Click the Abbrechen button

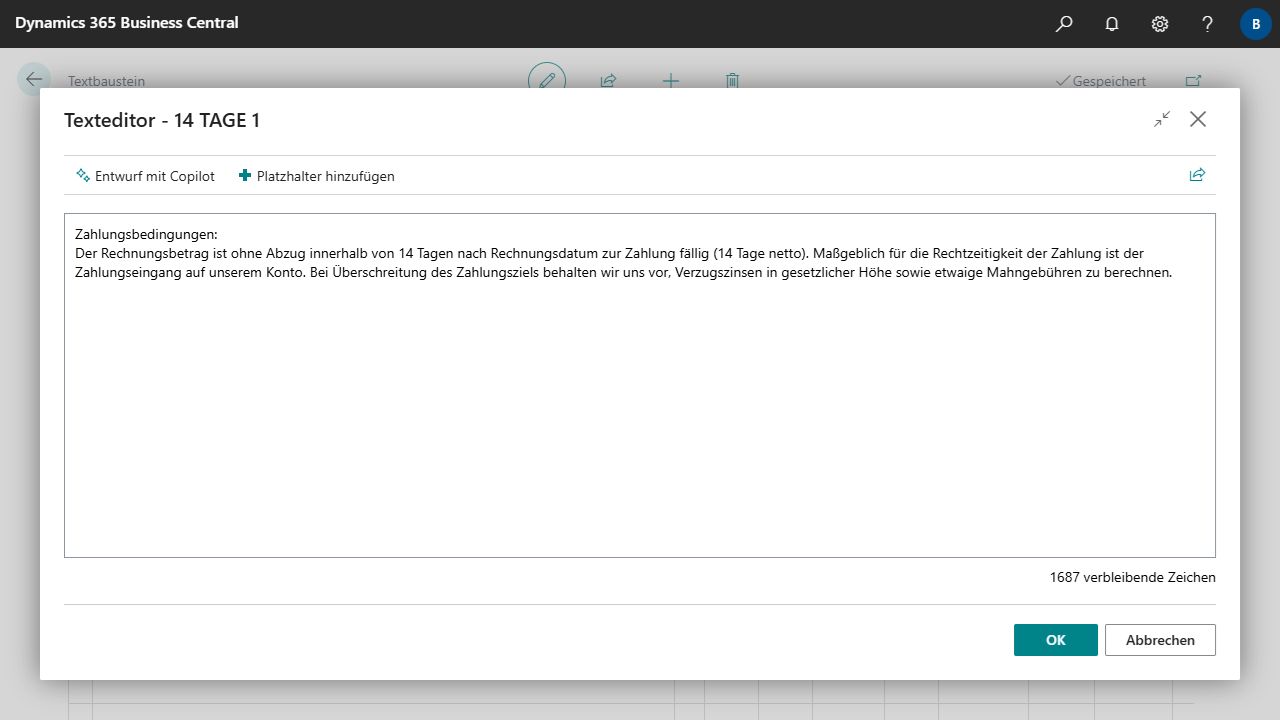[x=1160, y=640]
